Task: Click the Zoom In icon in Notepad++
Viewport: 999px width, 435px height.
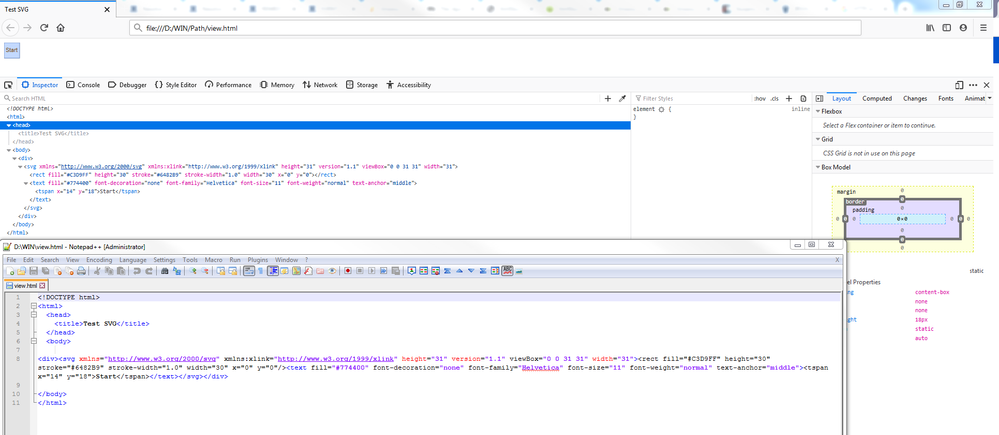Action: 192,271
